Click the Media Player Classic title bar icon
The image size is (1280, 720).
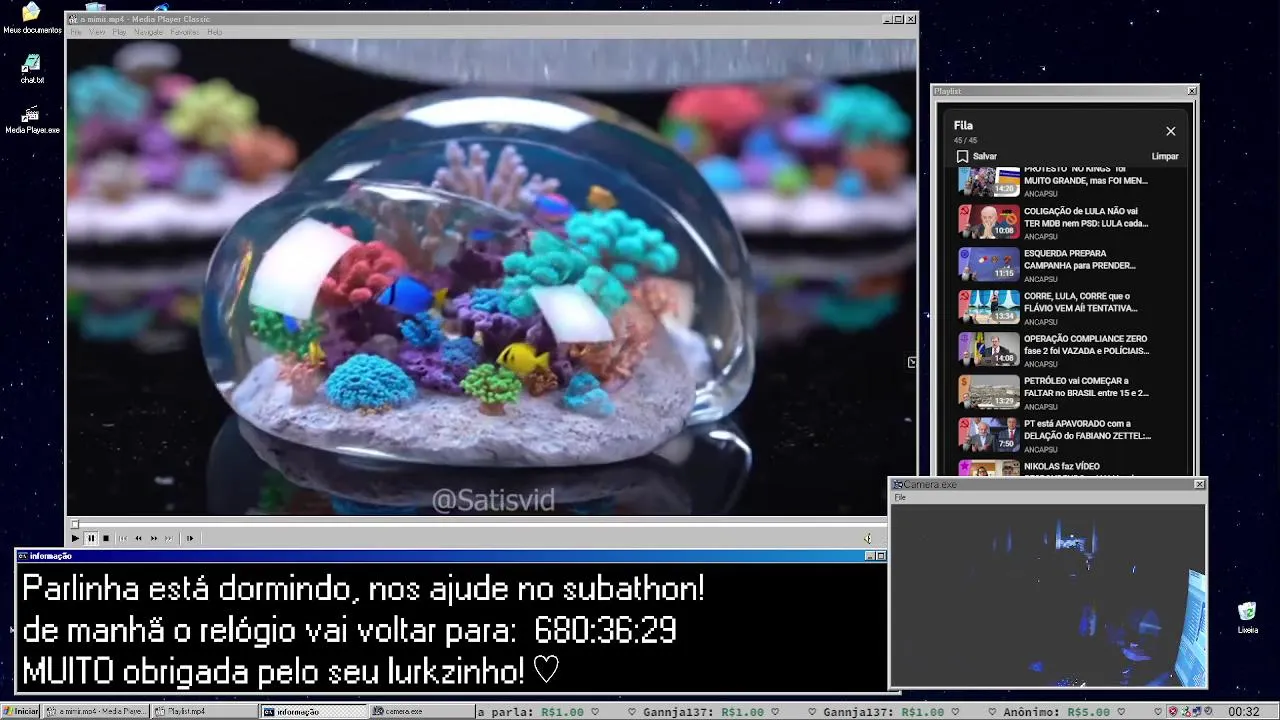[x=73, y=19]
